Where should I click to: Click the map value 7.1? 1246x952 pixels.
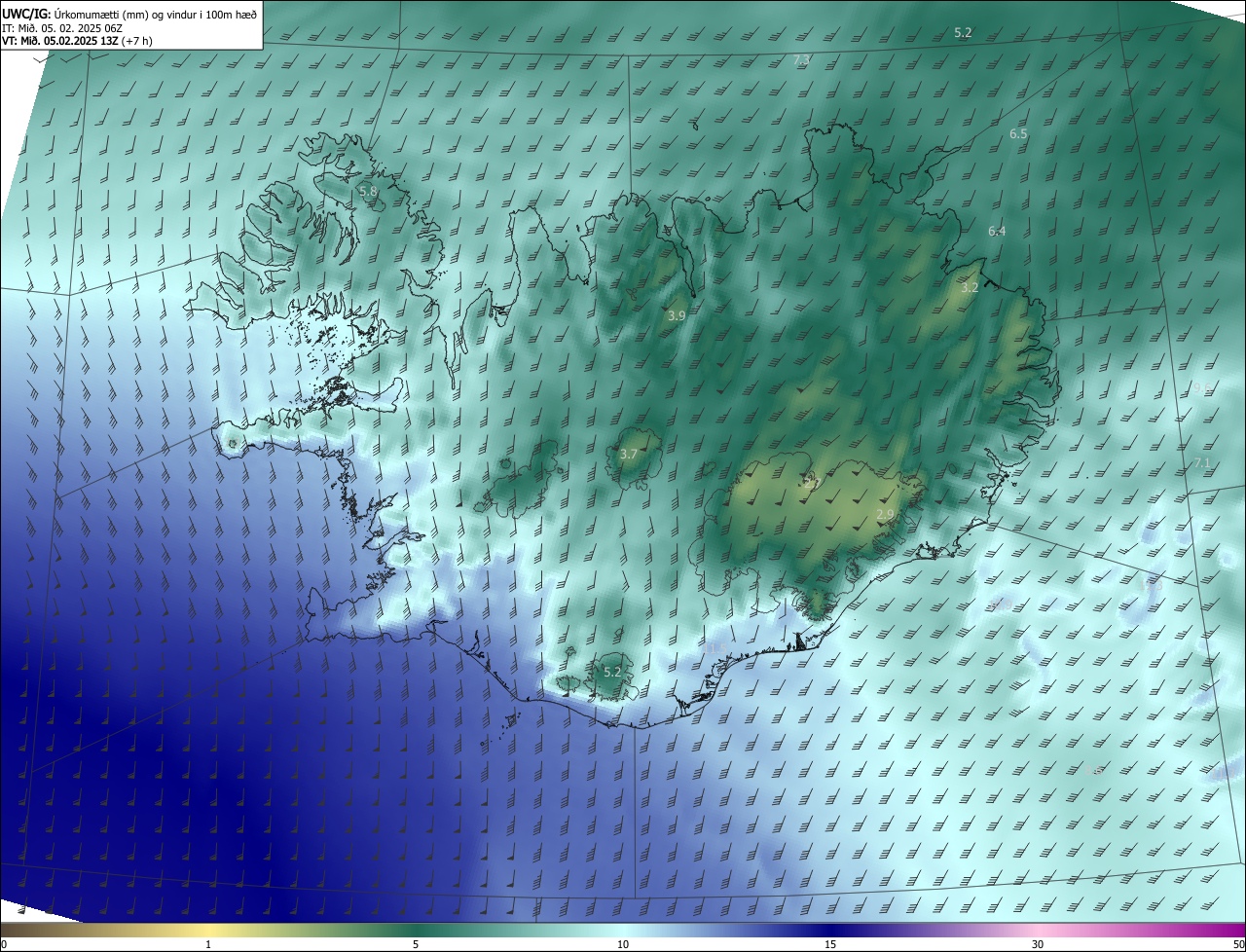pyautogui.click(x=1202, y=463)
